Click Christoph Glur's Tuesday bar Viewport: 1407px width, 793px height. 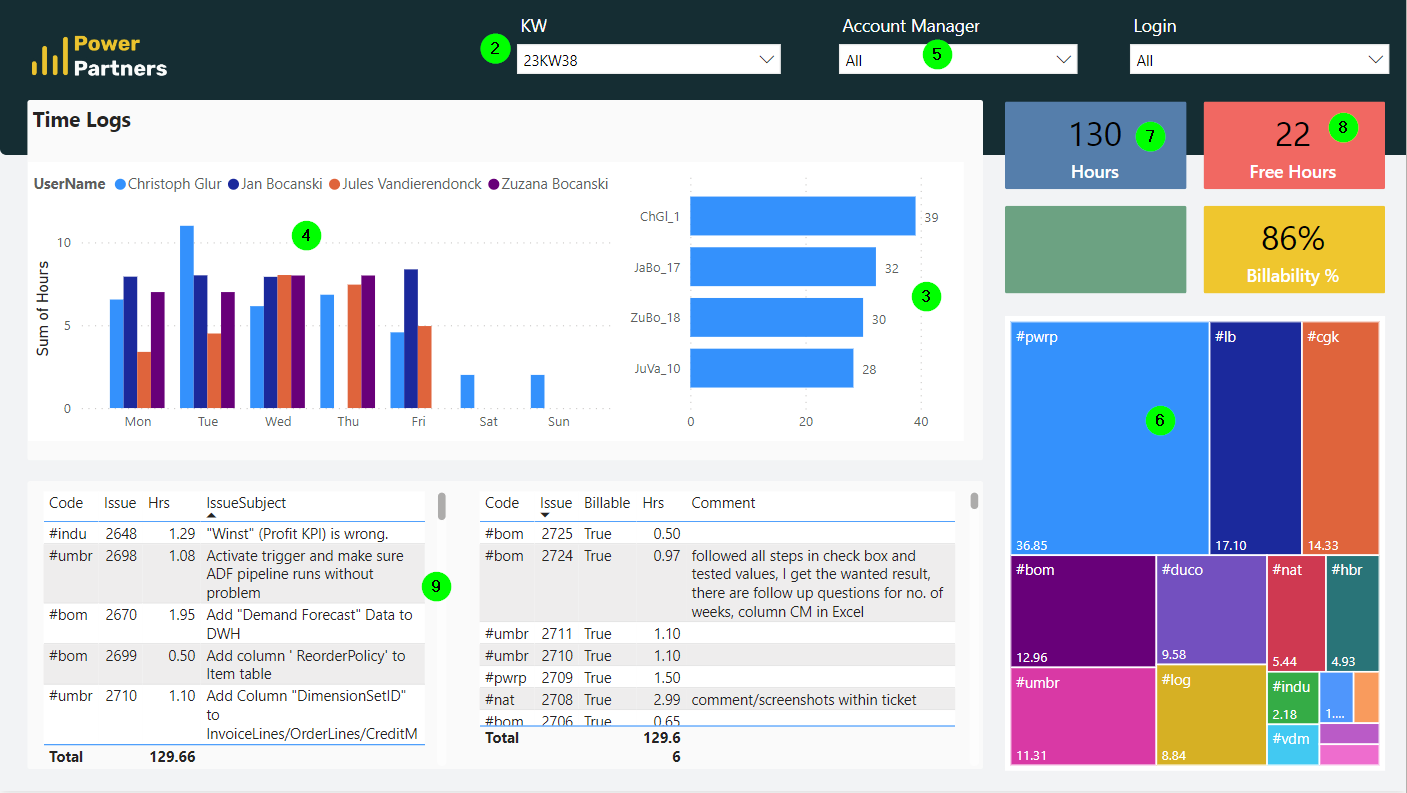(187, 317)
